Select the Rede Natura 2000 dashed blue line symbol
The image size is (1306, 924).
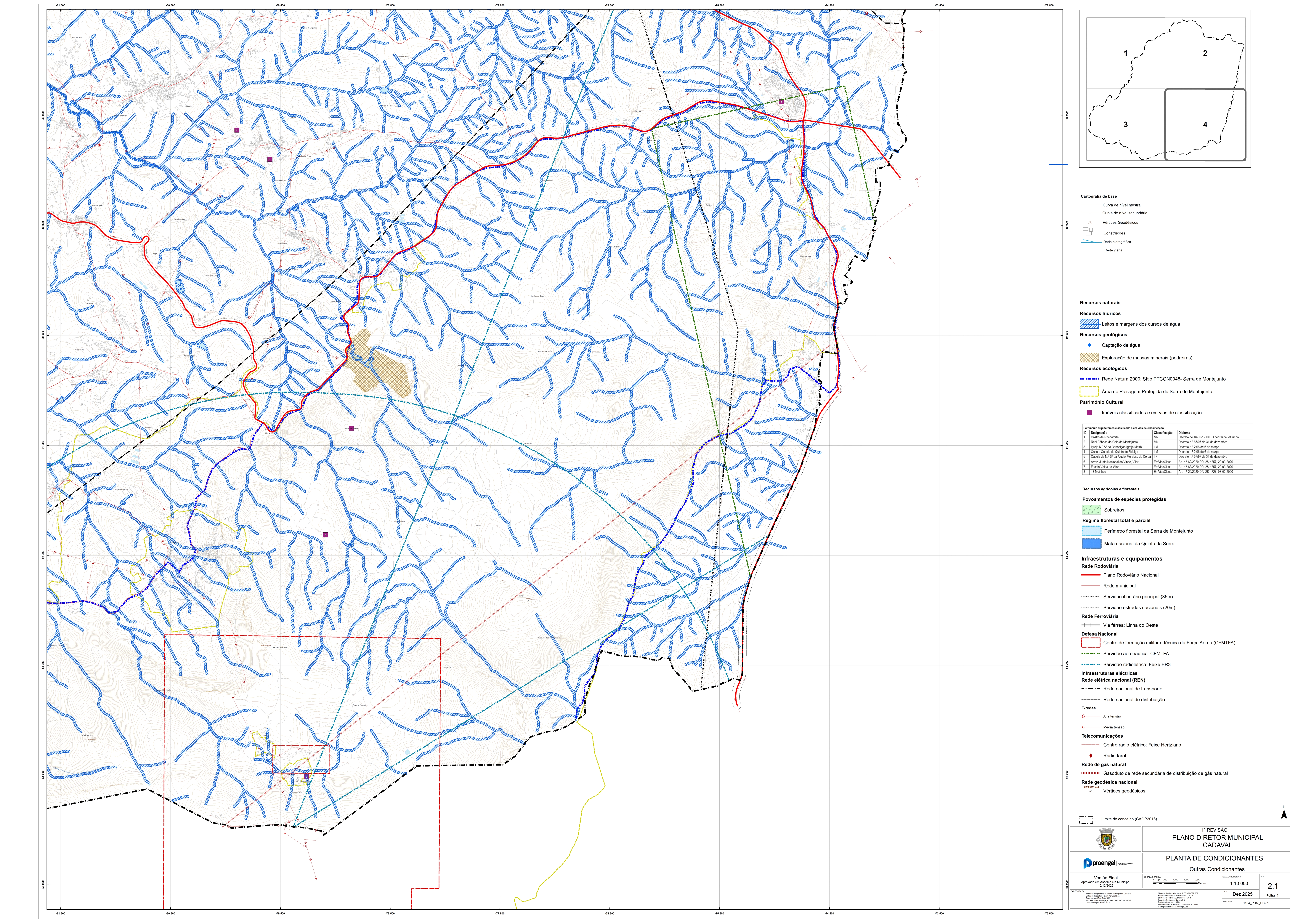[x=1089, y=379]
